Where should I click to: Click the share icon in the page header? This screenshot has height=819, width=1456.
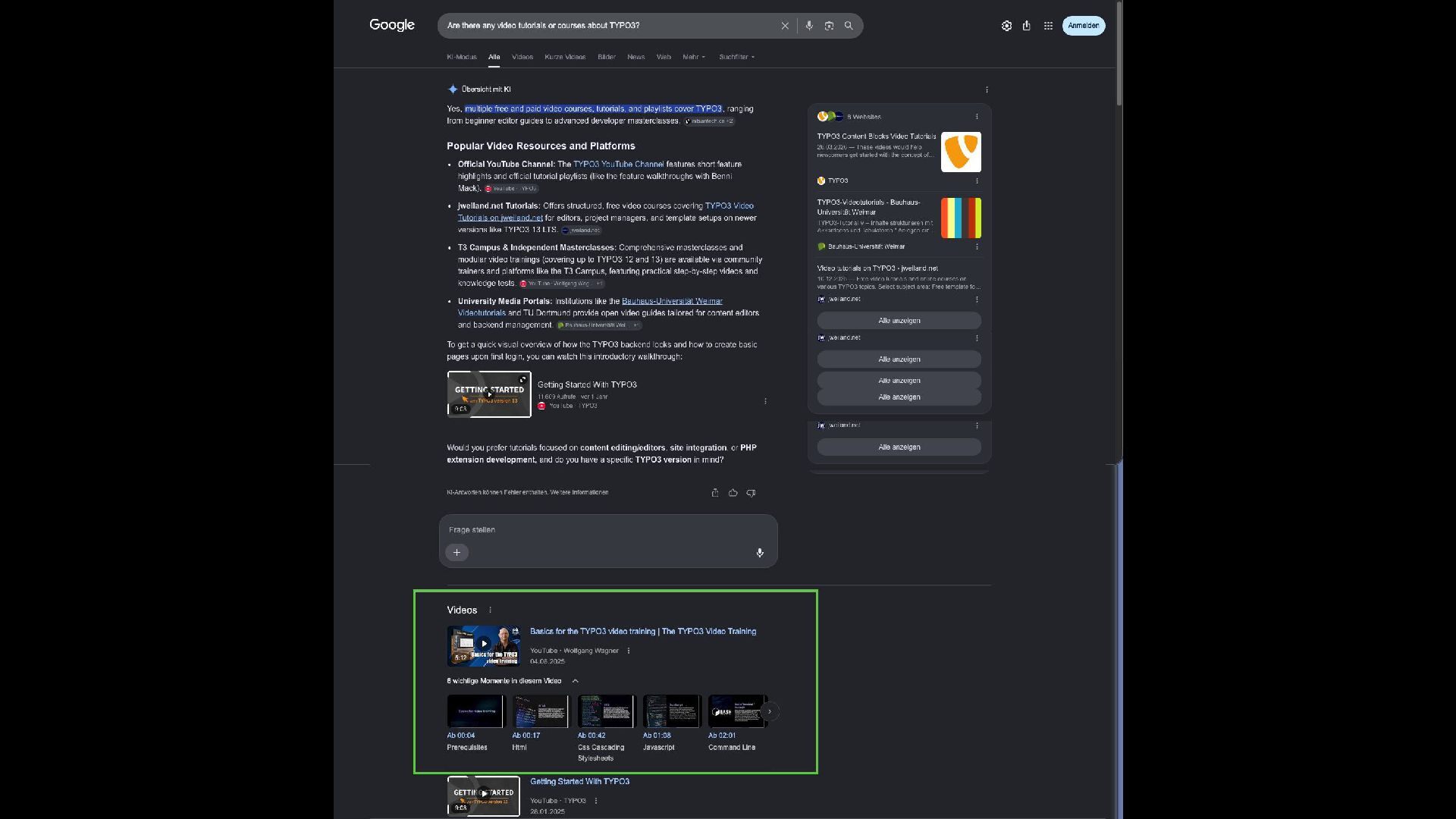click(1026, 26)
